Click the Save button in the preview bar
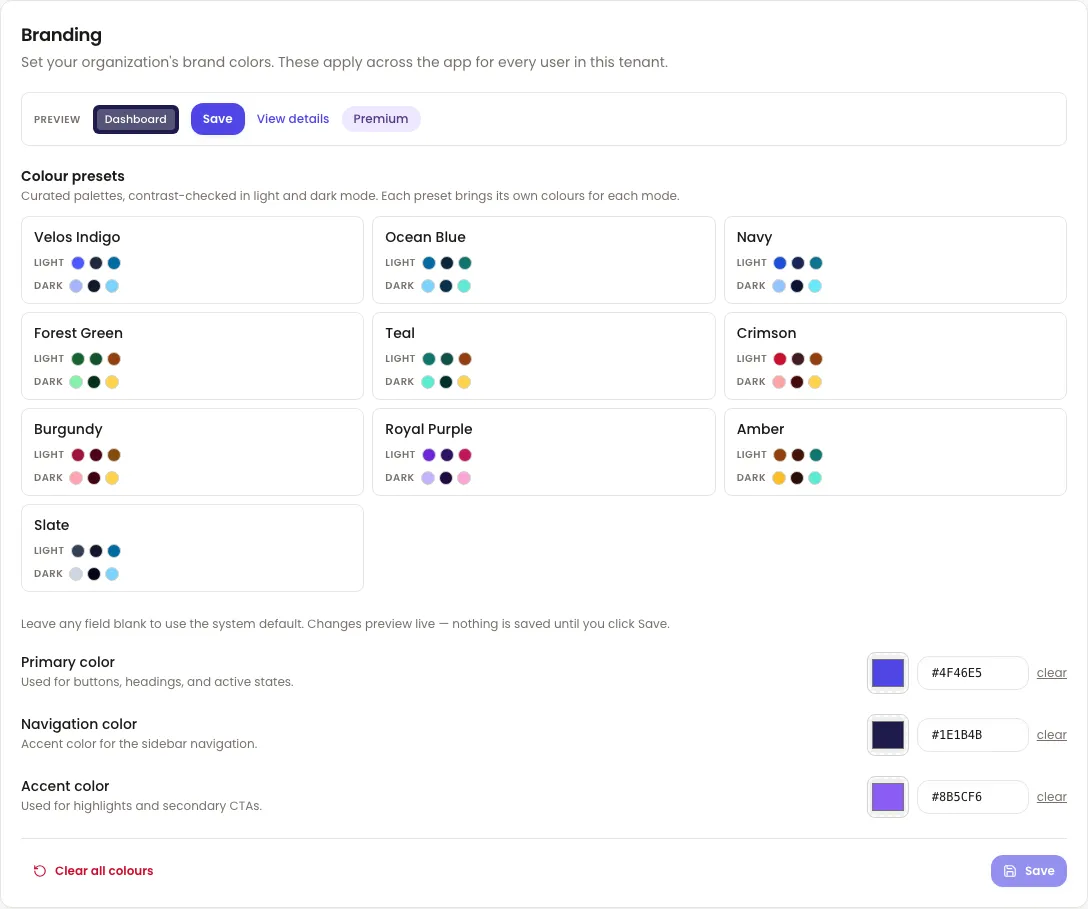The image size is (1088, 909). 218,119
